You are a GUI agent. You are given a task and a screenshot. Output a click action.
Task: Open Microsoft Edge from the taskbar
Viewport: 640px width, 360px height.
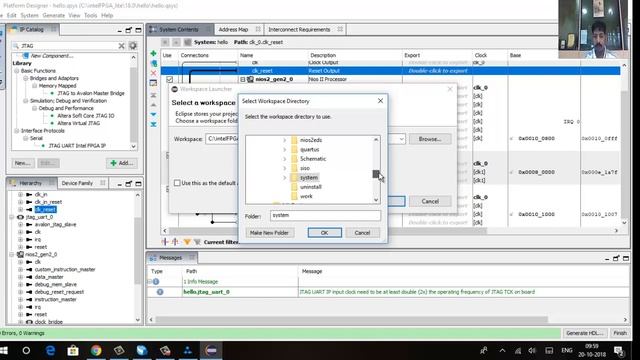click(50, 350)
